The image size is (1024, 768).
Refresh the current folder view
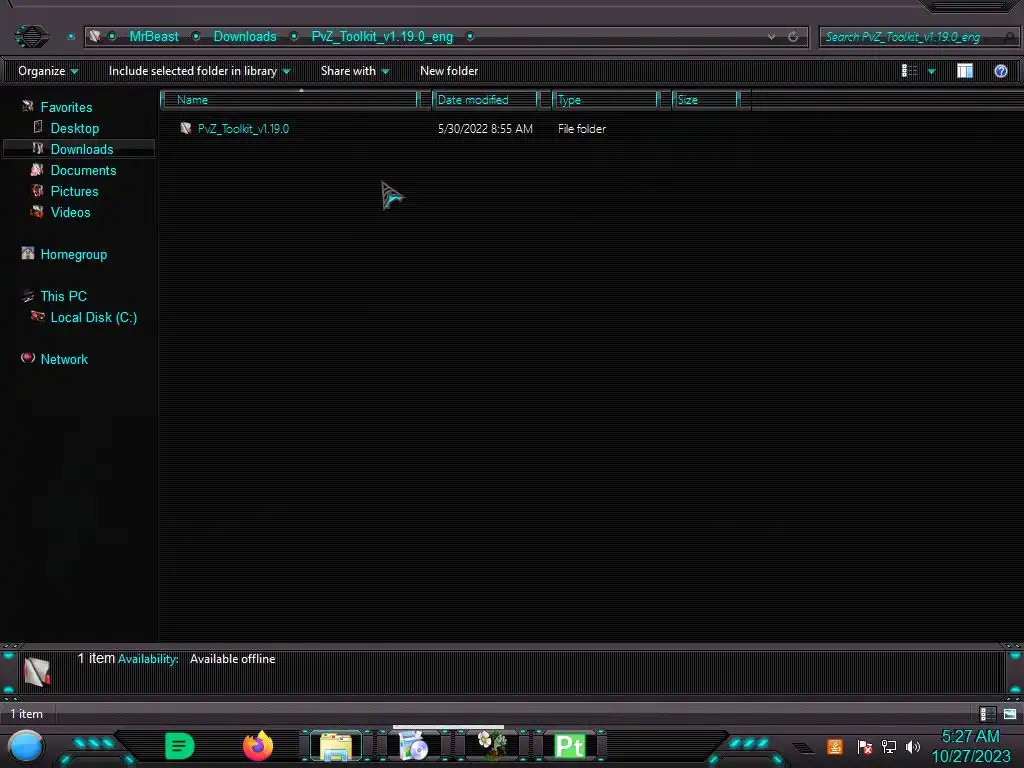[x=793, y=37]
